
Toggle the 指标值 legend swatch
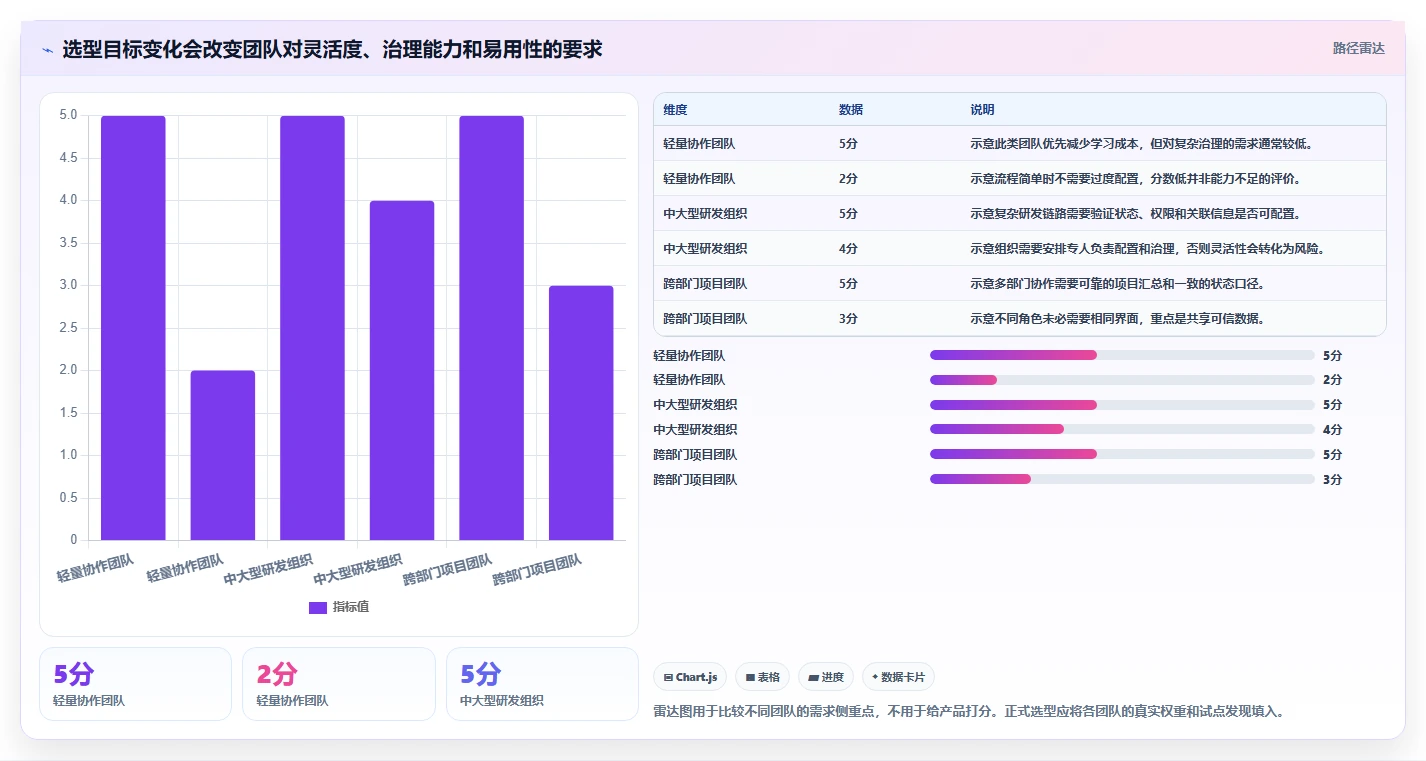[x=318, y=607]
